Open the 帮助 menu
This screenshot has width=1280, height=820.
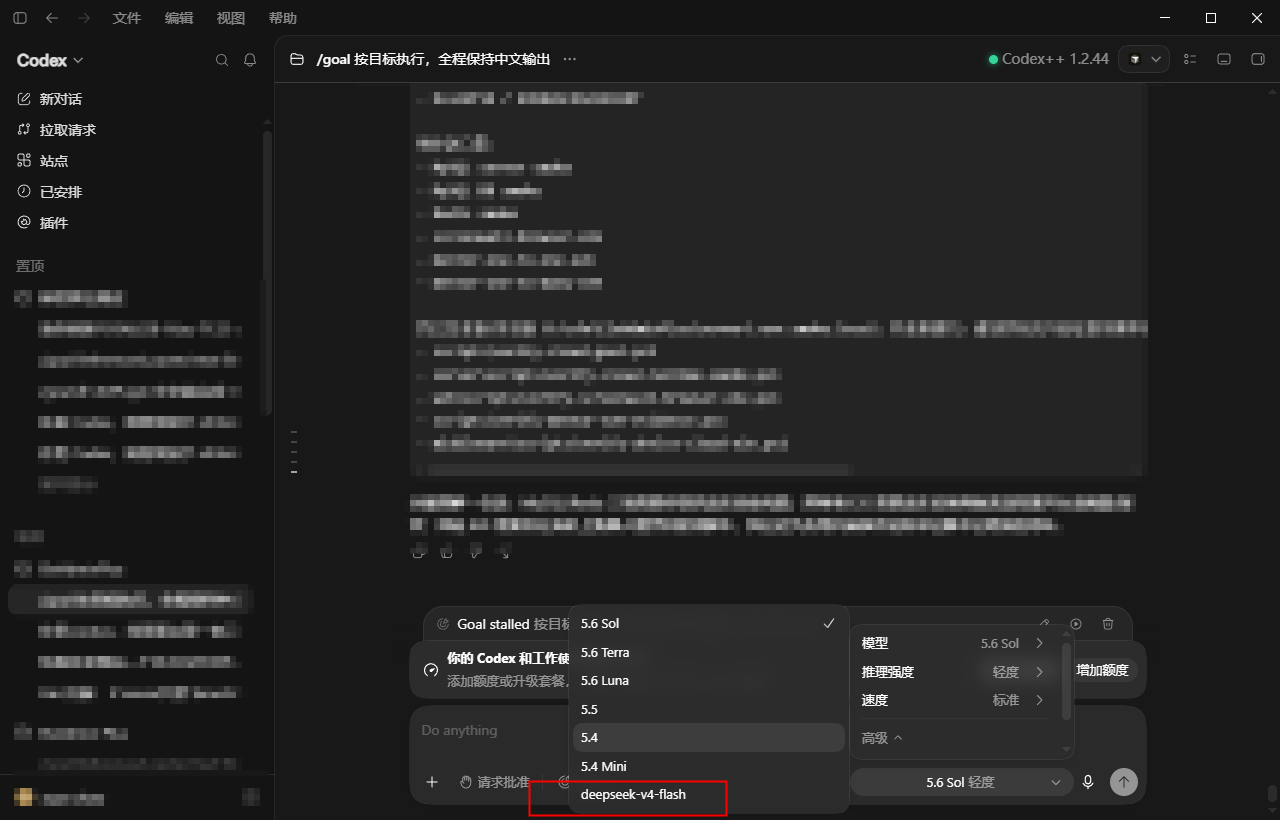point(283,18)
